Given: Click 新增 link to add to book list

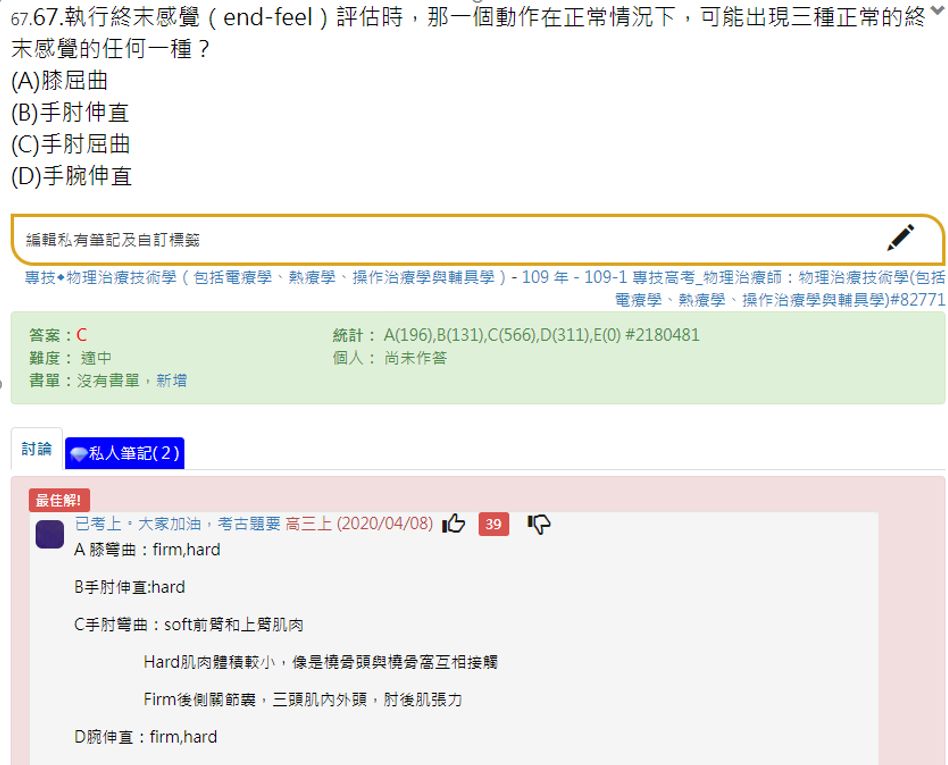Looking at the screenshot, I should pyautogui.click(x=171, y=381).
